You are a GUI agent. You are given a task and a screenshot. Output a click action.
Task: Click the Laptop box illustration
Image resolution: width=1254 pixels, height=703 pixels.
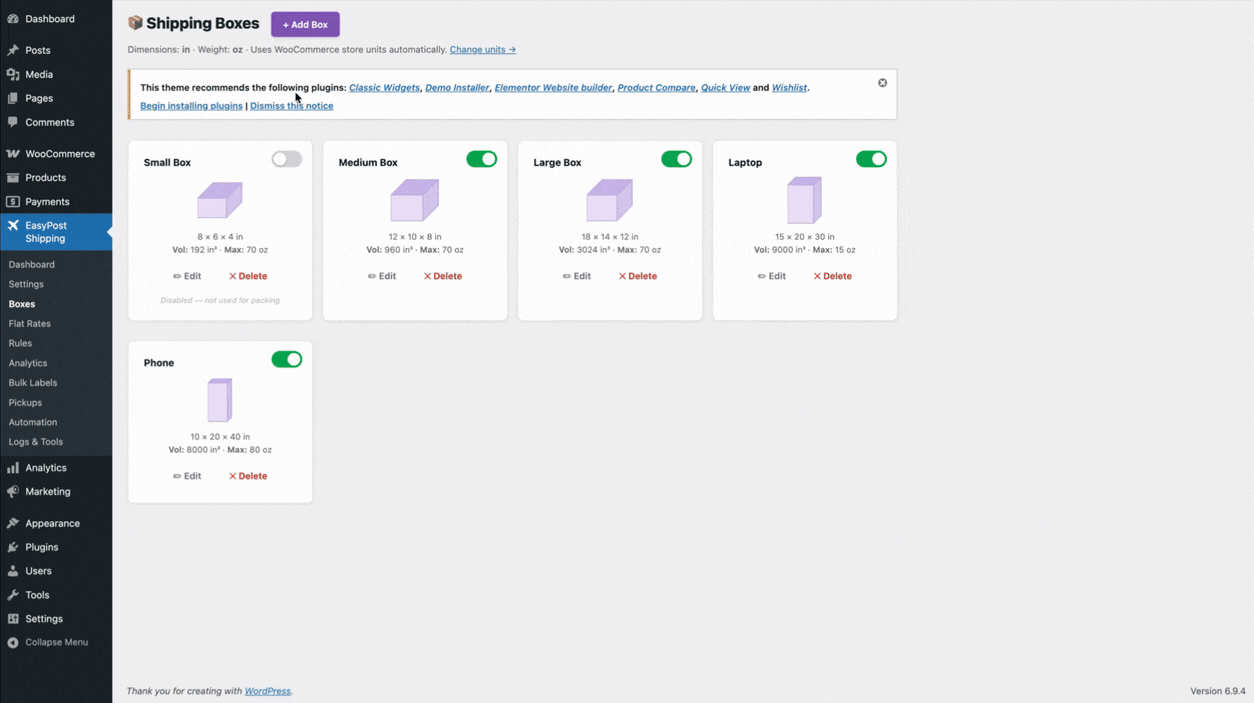[x=804, y=201]
